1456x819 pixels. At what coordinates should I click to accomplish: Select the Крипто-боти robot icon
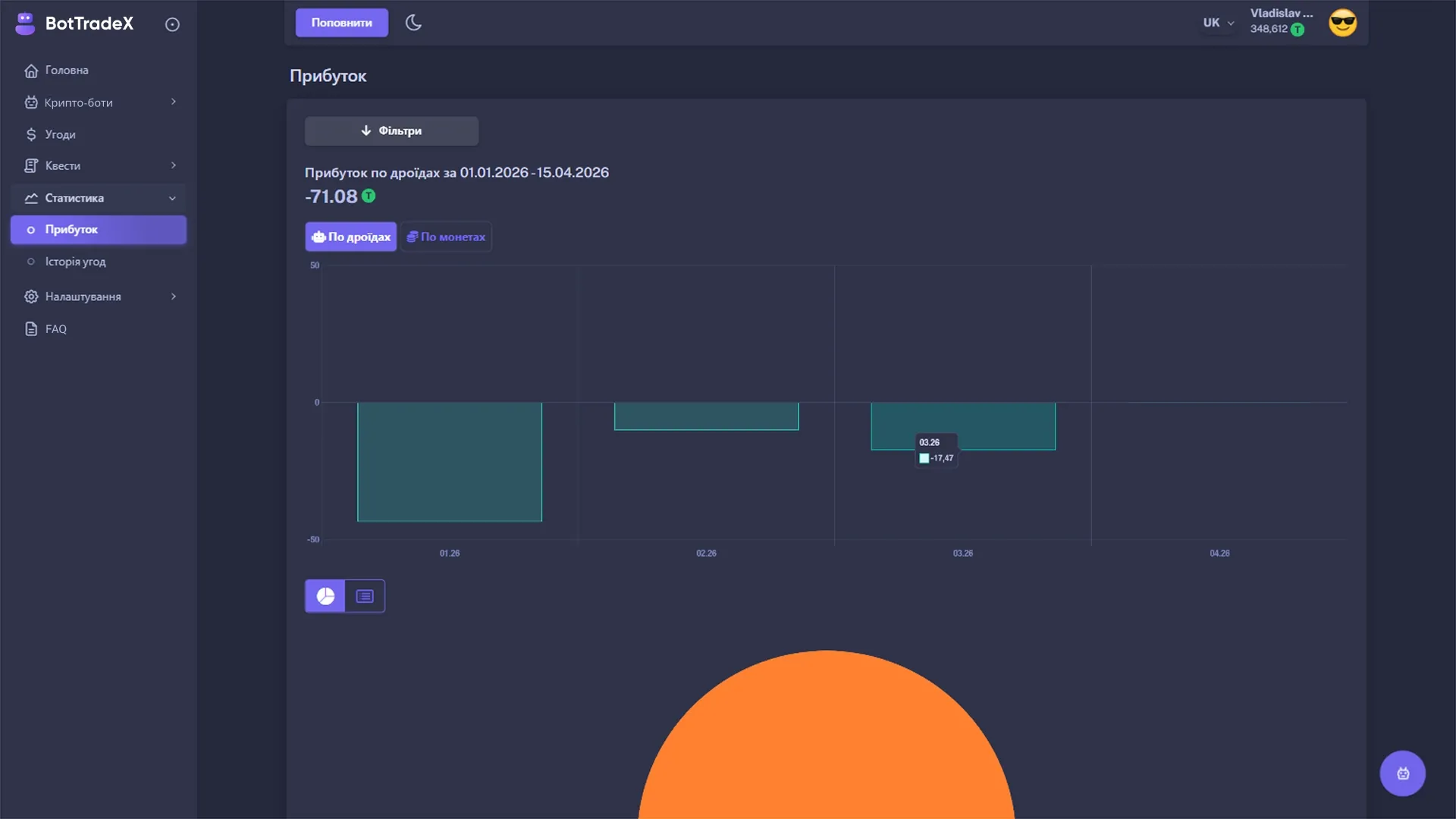click(x=30, y=102)
